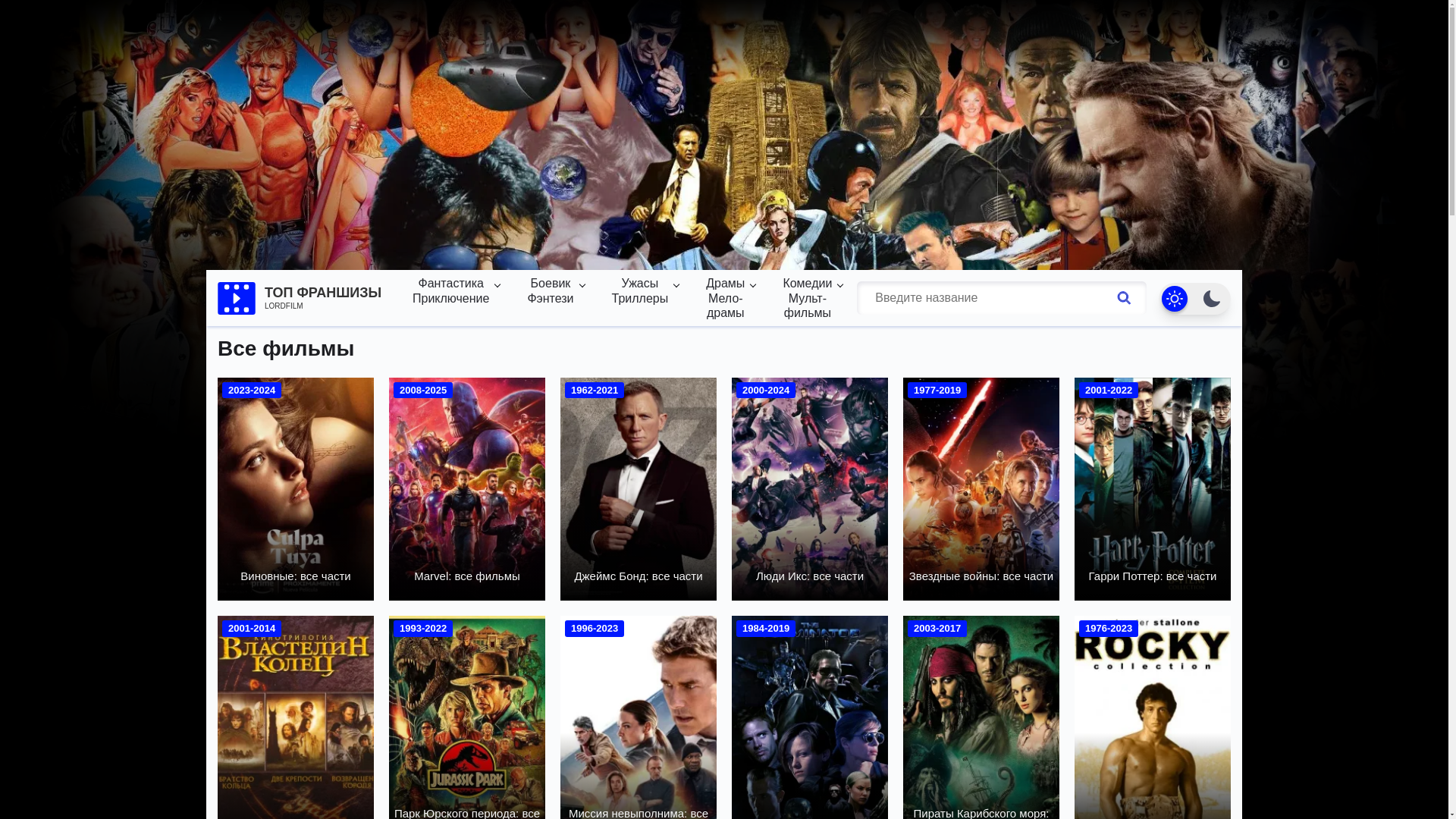Click the 2001-2014 year badge

[252, 629]
